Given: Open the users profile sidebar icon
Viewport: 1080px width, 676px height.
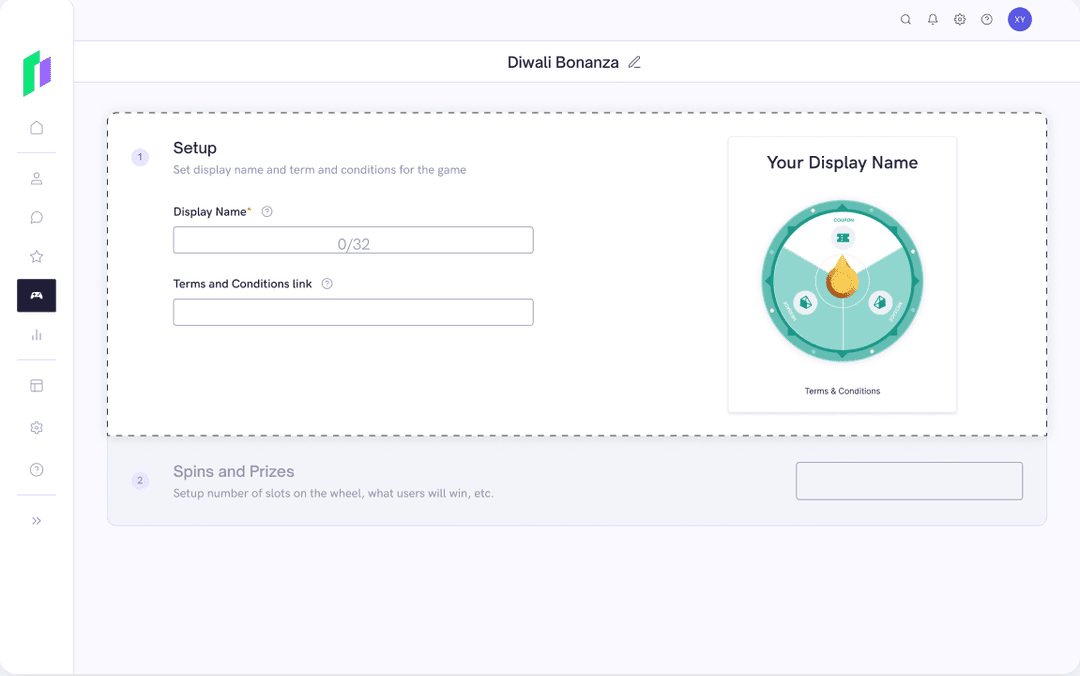Looking at the screenshot, I should click(36, 179).
